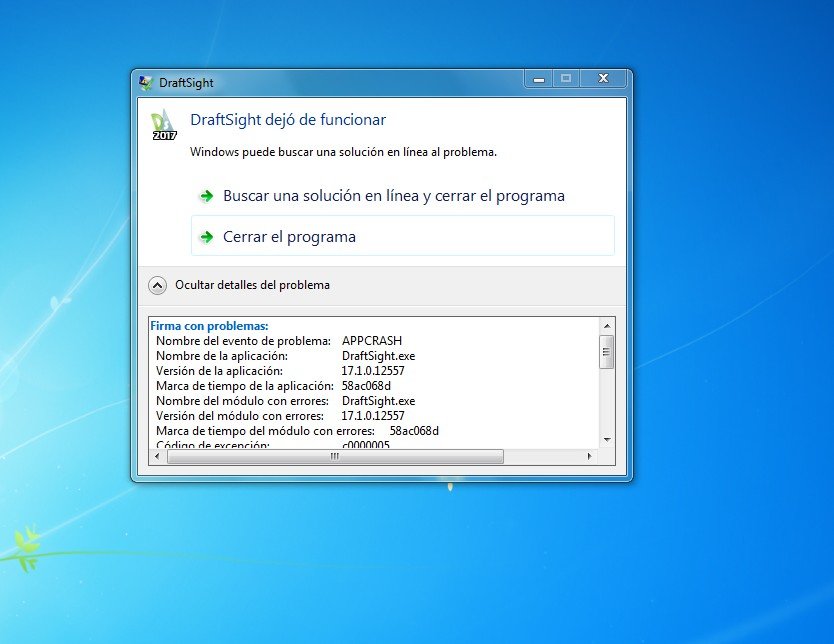834x644 pixels.
Task: Collapse details with the round chevron button
Action: click(158, 285)
